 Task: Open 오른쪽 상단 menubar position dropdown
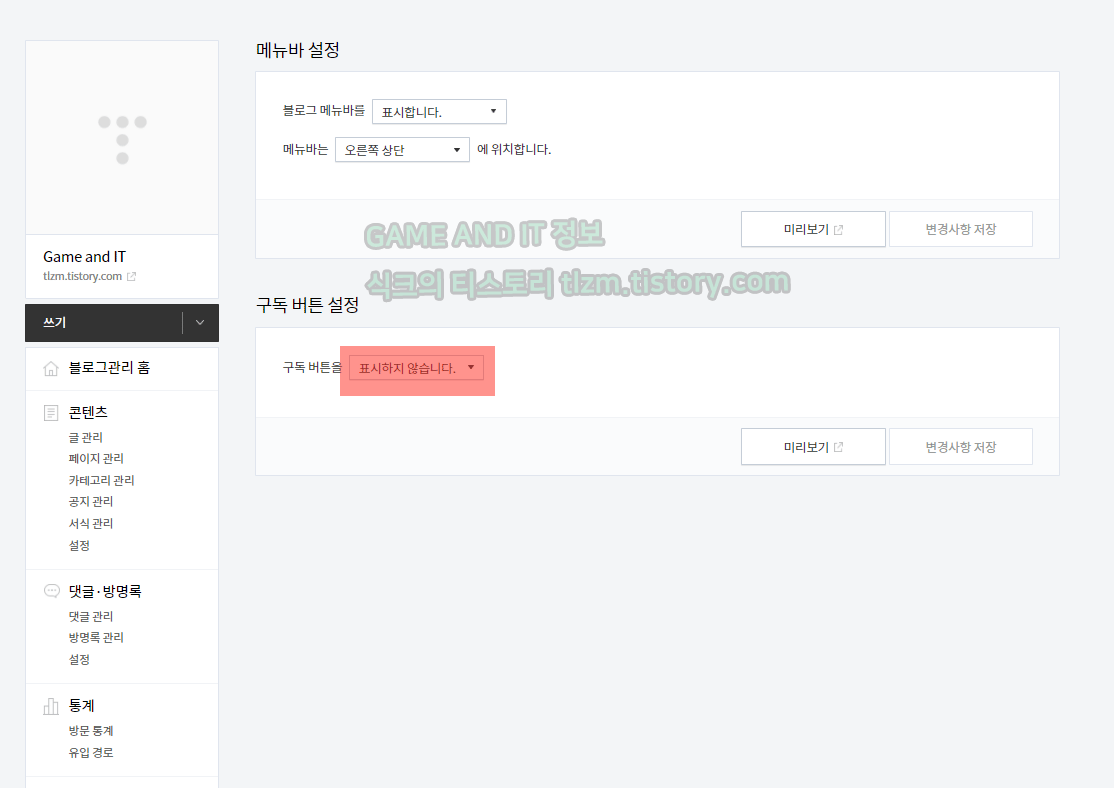click(x=402, y=150)
